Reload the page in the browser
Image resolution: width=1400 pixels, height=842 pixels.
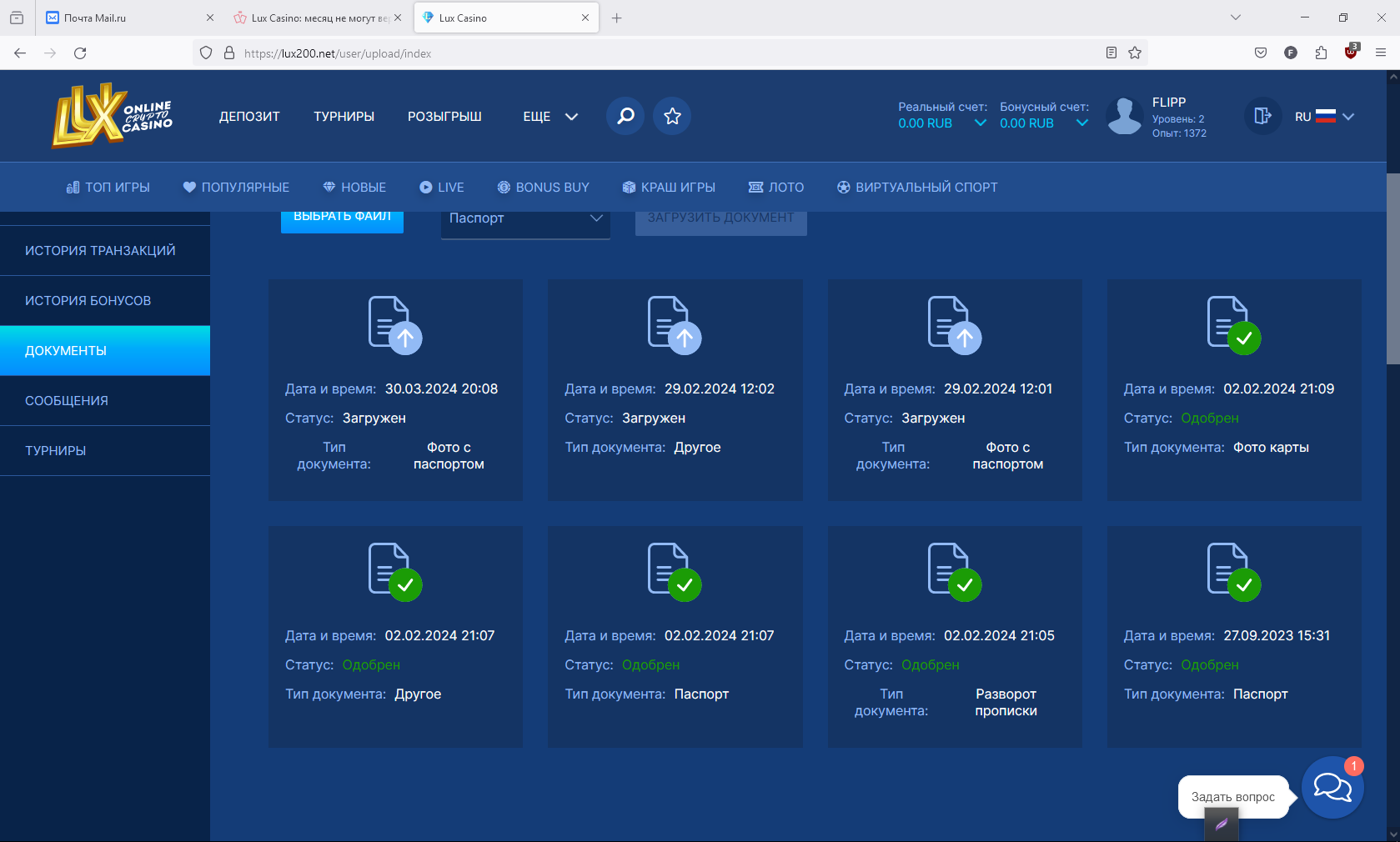click(80, 53)
